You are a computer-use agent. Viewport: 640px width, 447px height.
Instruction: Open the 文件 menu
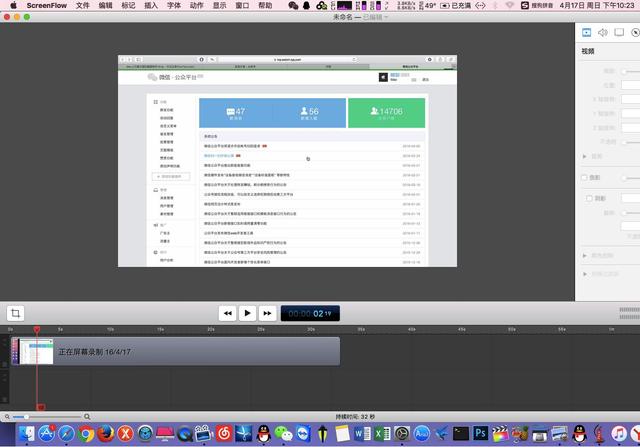click(x=82, y=6)
